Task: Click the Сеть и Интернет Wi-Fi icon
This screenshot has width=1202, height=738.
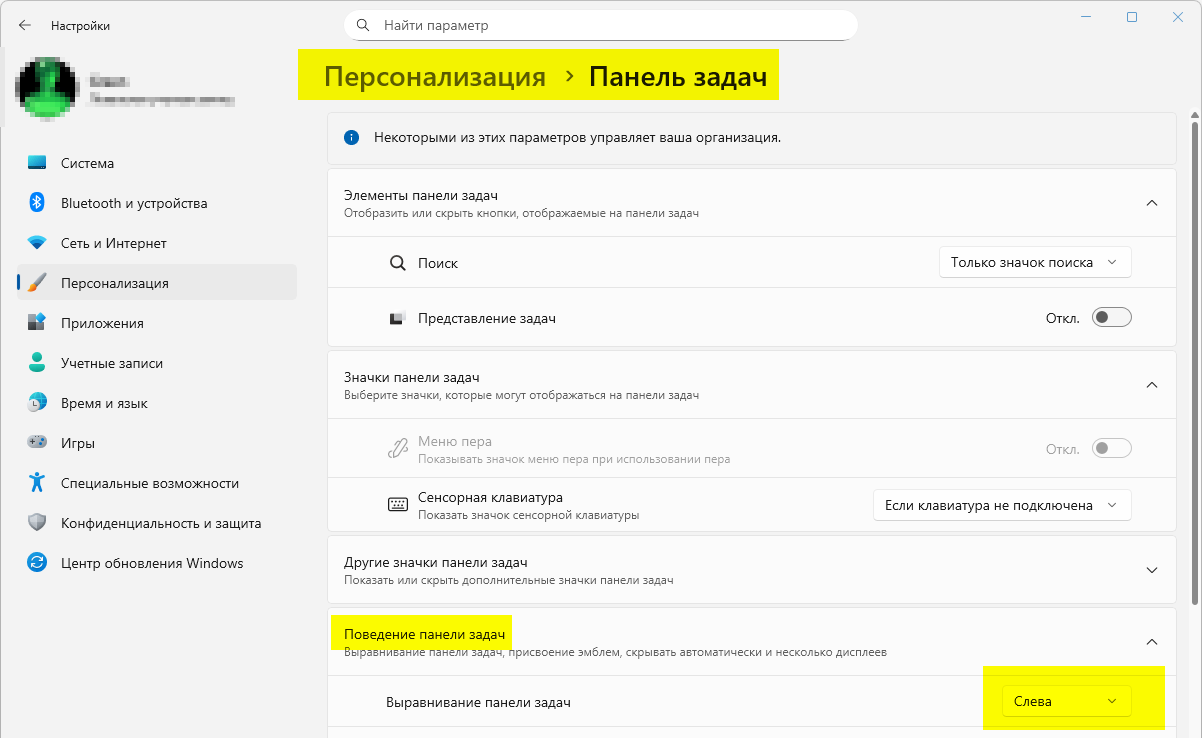Action: click(x=37, y=243)
